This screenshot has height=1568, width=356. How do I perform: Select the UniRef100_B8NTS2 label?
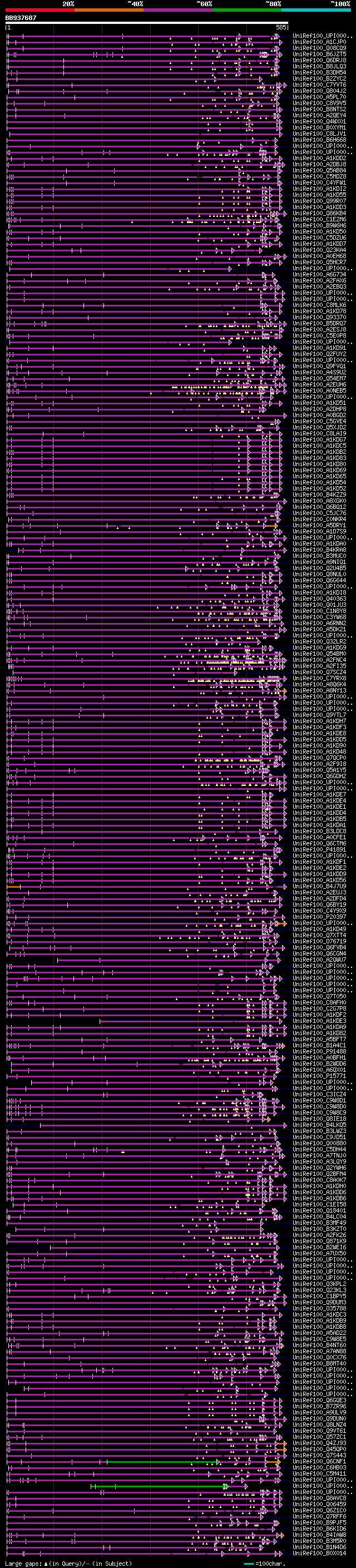319,109
